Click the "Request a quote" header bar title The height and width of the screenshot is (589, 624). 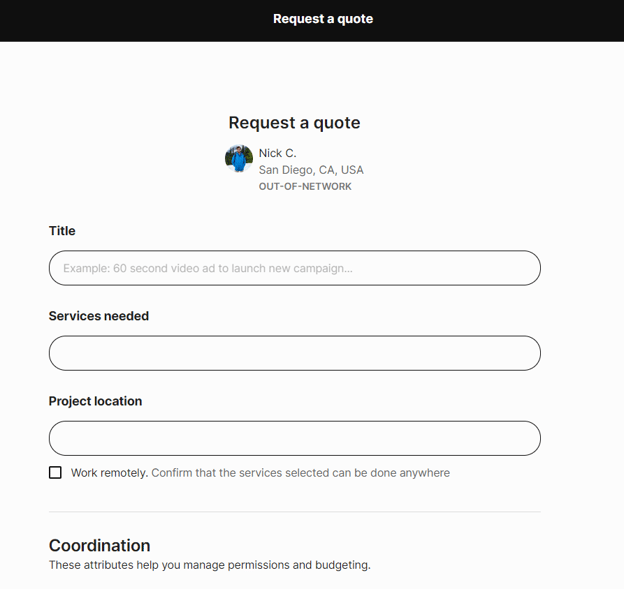click(323, 19)
